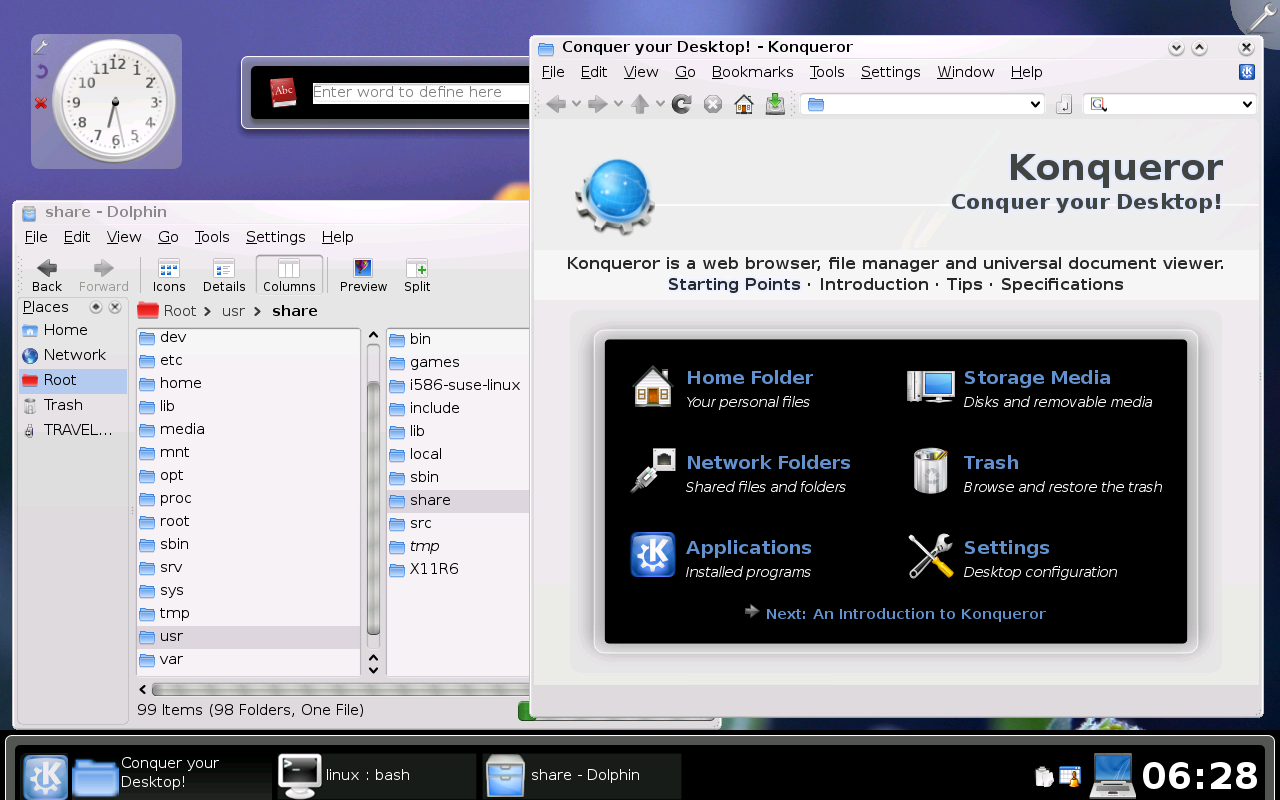
Task: Click the clear location bar icon in Konqueror
Action: click(1065, 105)
